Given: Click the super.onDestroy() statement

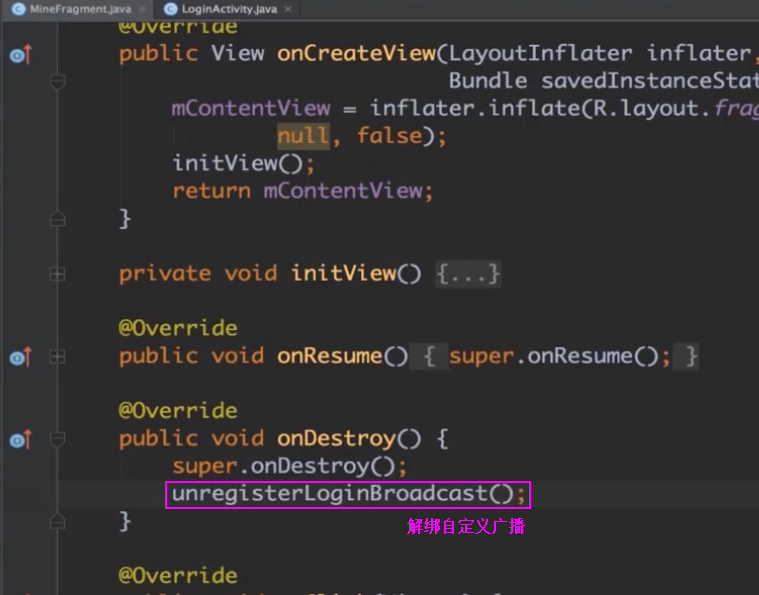Looking at the screenshot, I should coord(289,466).
